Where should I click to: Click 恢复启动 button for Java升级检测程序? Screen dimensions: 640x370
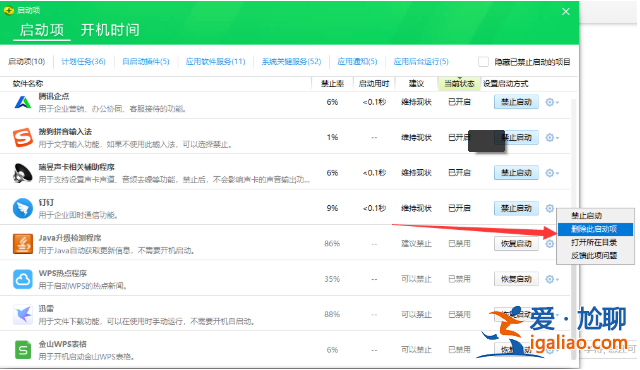pos(516,244)
